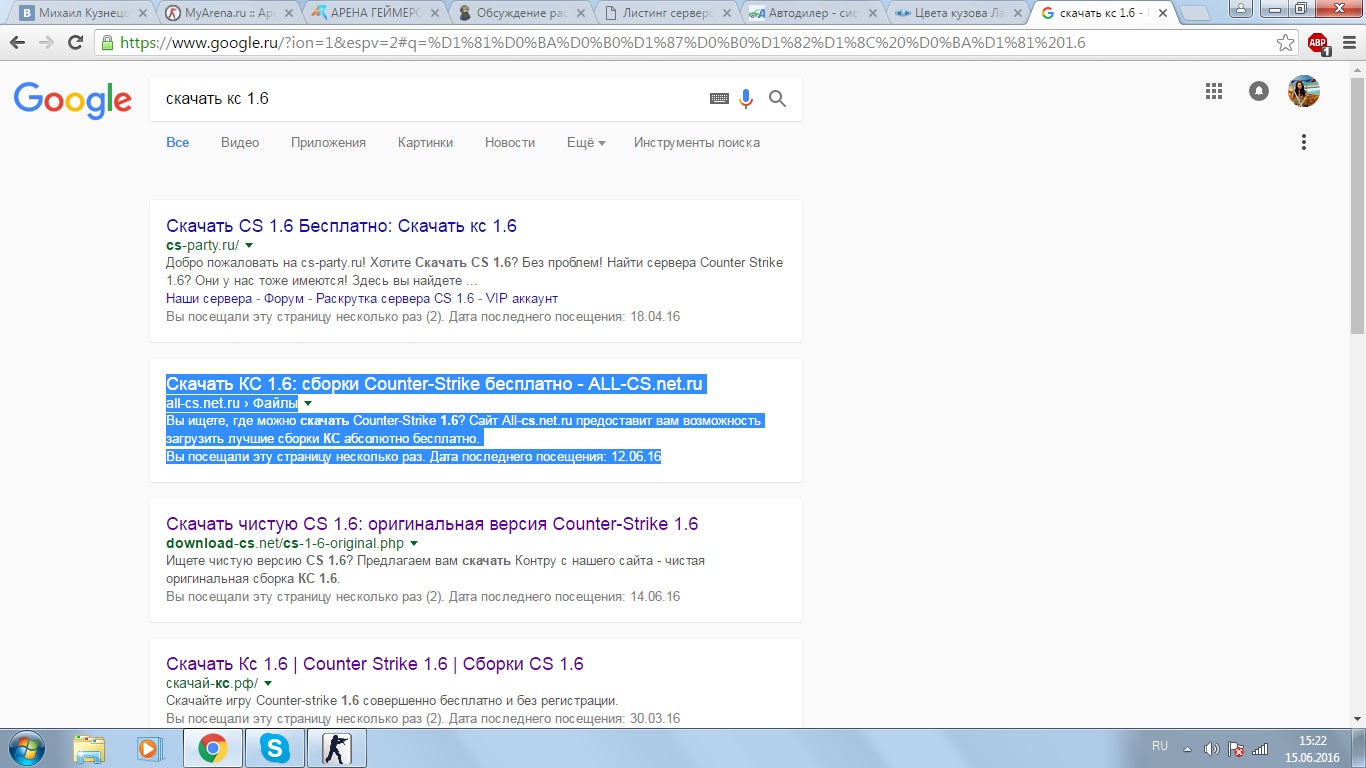The height and width of the screenshot is (768, 1366).
Task: Open the Action Center flag icon
Action: 1236,748
